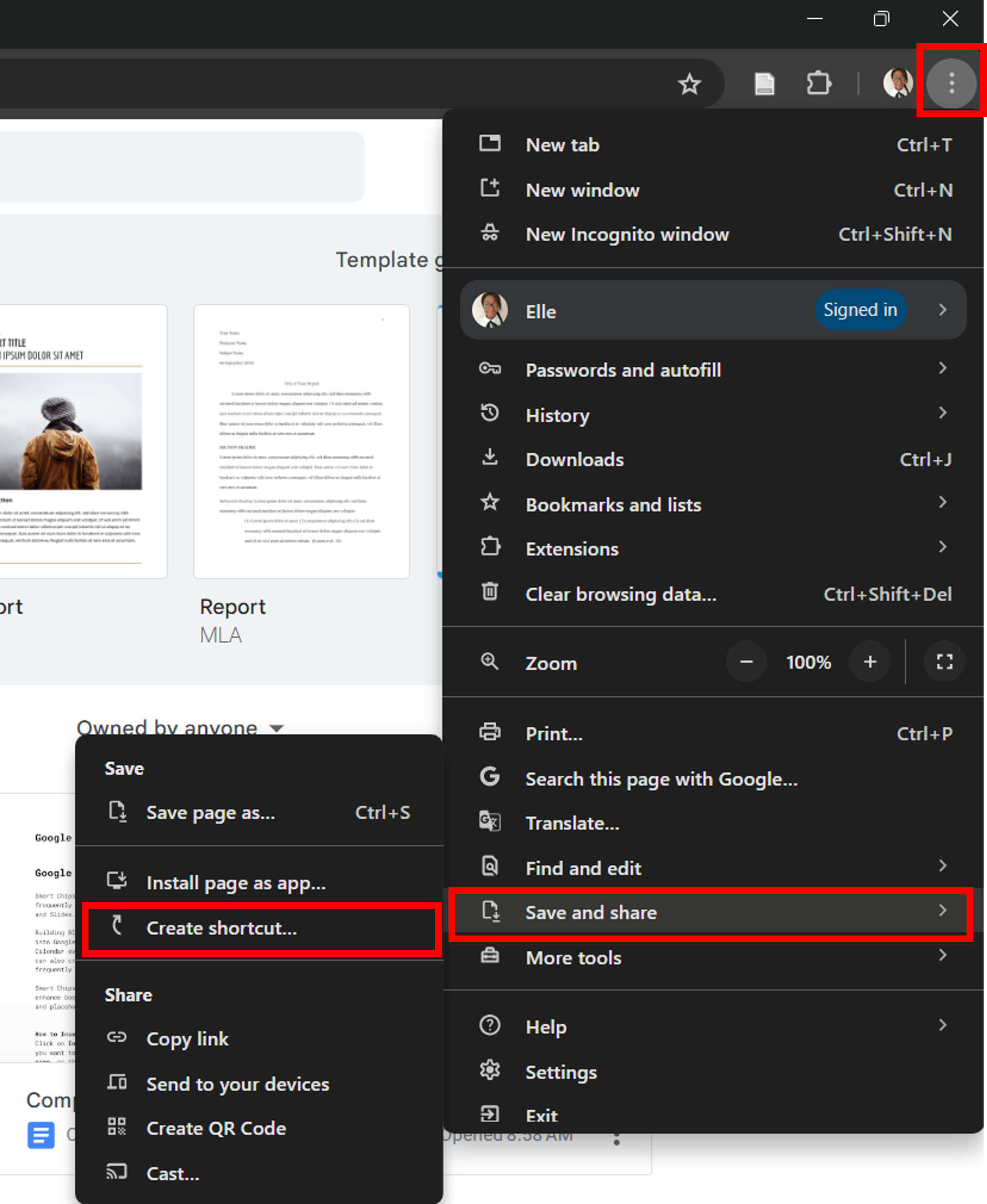The height and width of the screenshot is (1204, 987).
Task: Click the Elle profile avatar in menu
Action: pyautogui.click(x=489, y=310)
